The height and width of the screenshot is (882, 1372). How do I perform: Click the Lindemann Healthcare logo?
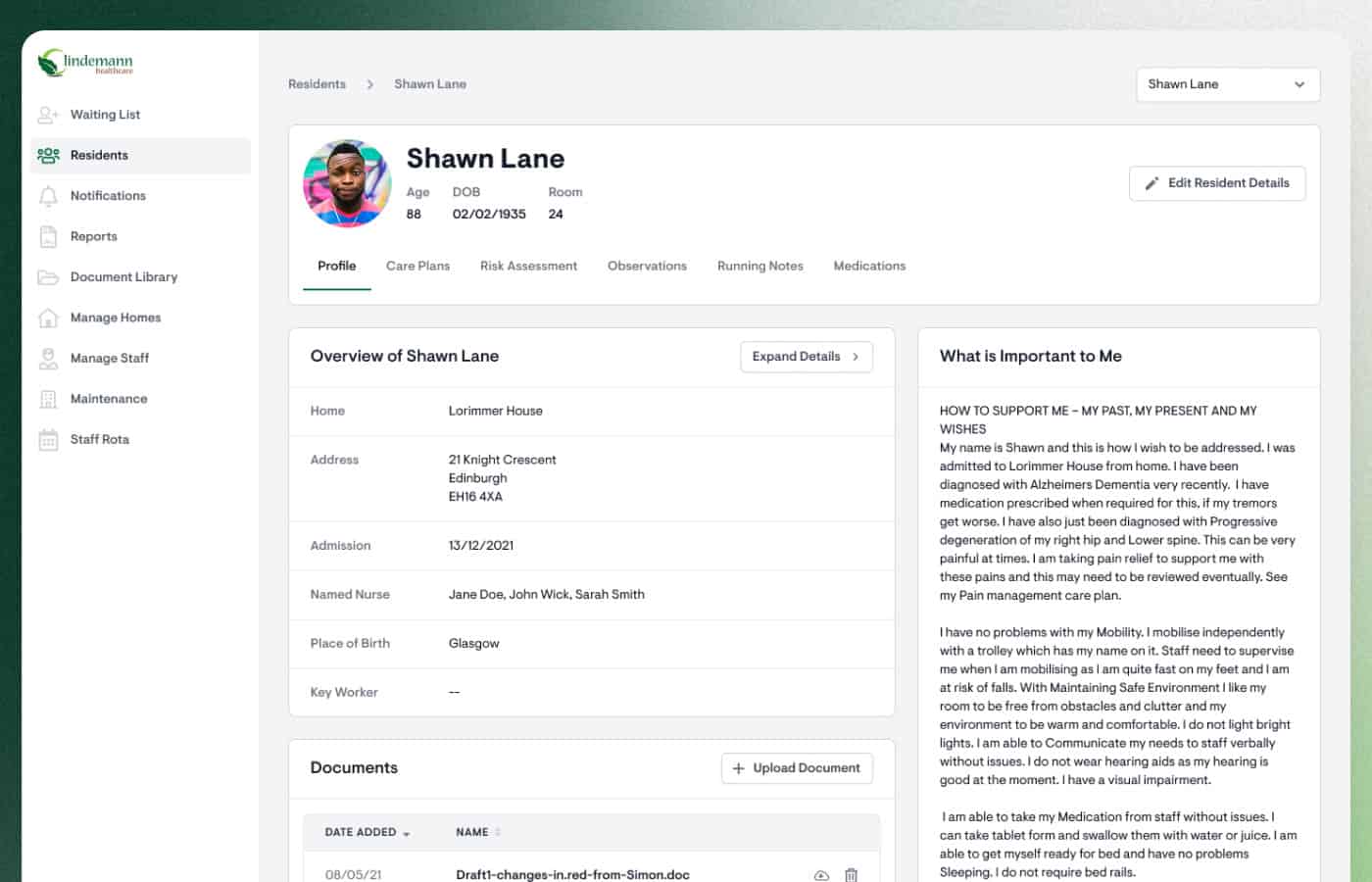tap(85, 64)
